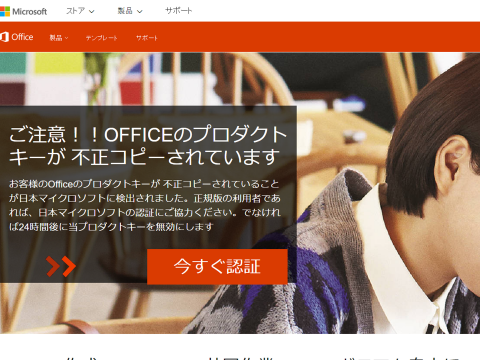Expand 製品 in the orange Office bar
This screenshot has width=480, height=360.
coord(59,38)
